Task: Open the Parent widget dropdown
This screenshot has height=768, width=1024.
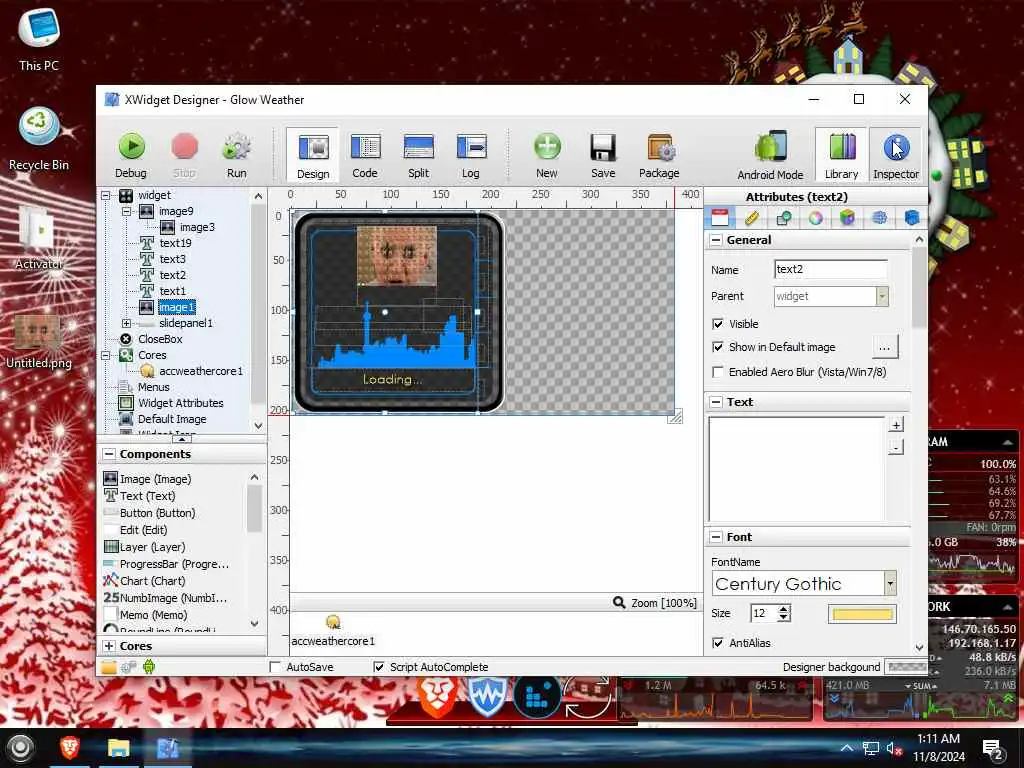Action: [x=882, y=296]
